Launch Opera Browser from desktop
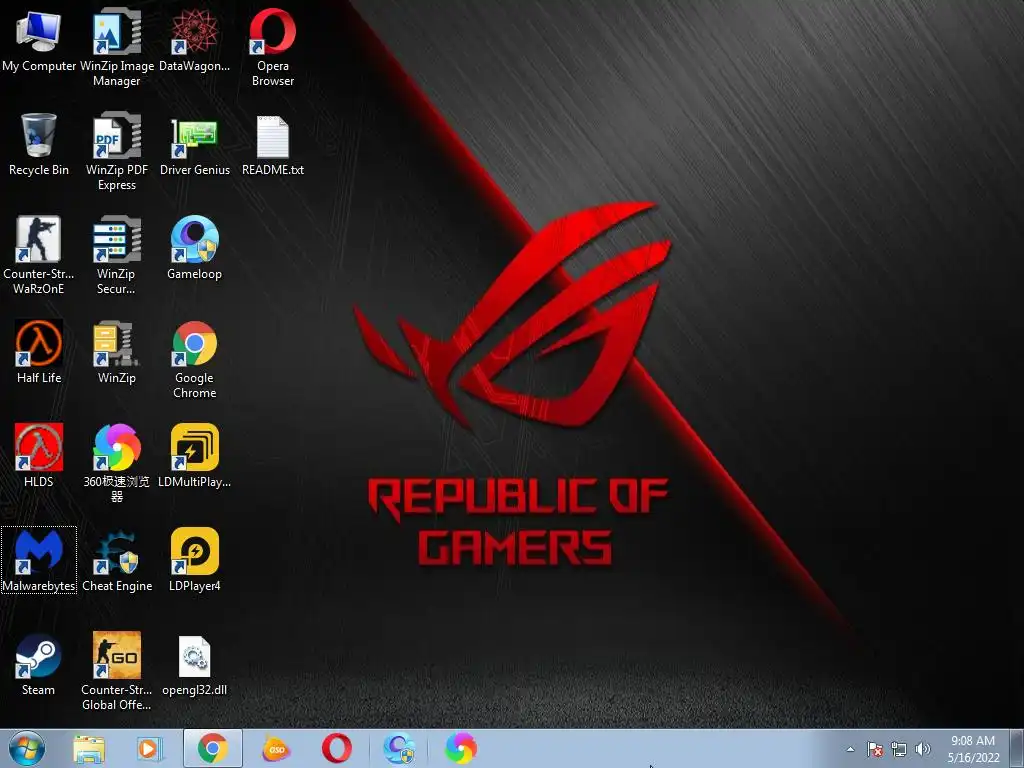1024x768 pixels. point(273,47)
